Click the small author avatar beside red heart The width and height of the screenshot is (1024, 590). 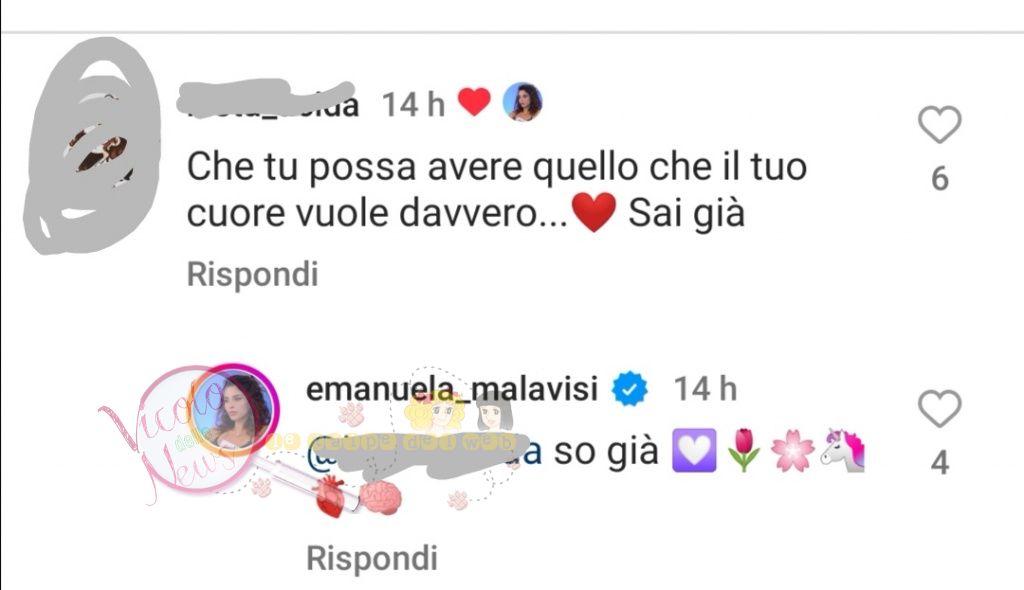pyautogui.click(x=522, y=102)
